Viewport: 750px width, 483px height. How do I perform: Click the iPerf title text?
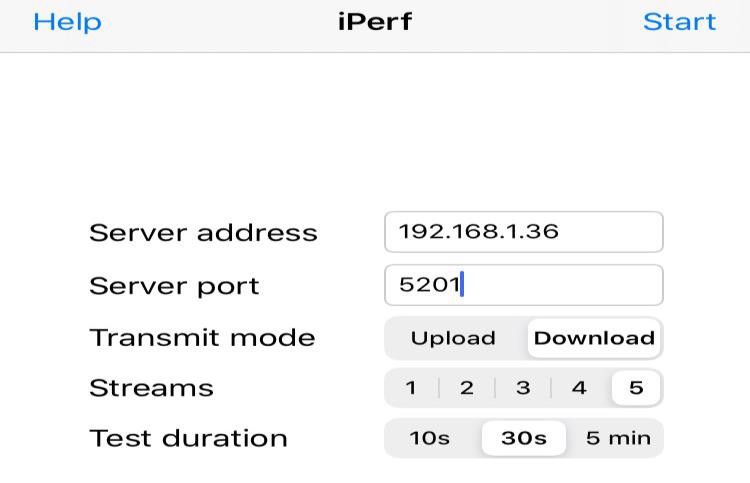(x=375, y=22)
